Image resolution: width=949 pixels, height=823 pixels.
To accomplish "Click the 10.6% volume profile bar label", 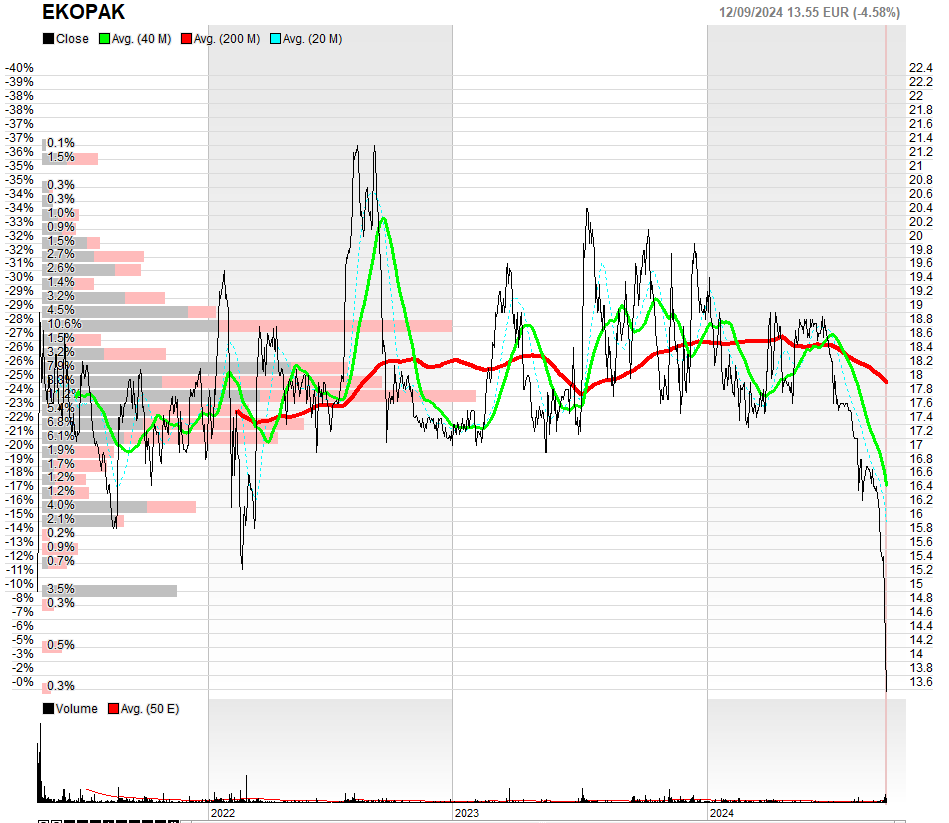I will tap(64, 324).
